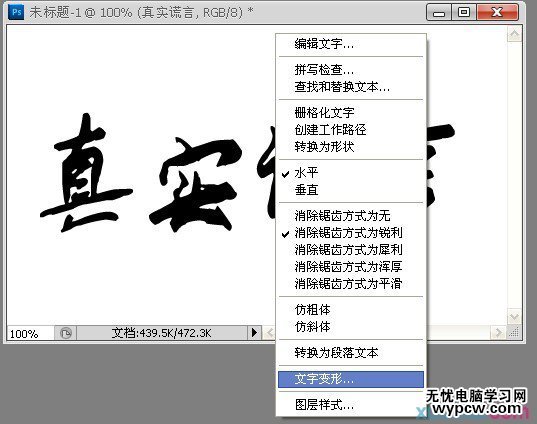Select 创建工作路径 menu item

click(351, 130)
